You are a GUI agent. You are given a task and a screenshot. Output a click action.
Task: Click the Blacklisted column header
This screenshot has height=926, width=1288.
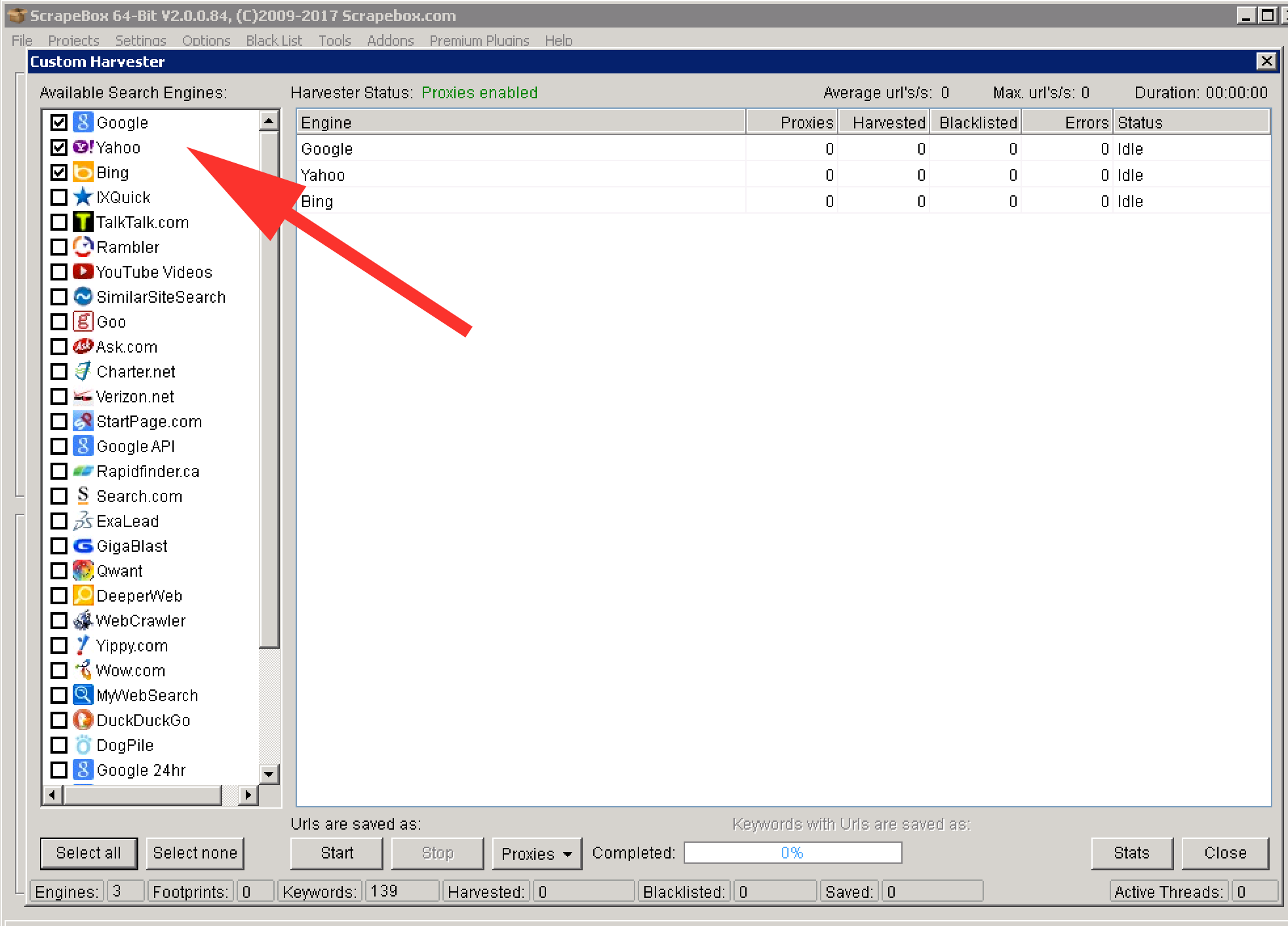pyautogui.click(x=976, y=123)
